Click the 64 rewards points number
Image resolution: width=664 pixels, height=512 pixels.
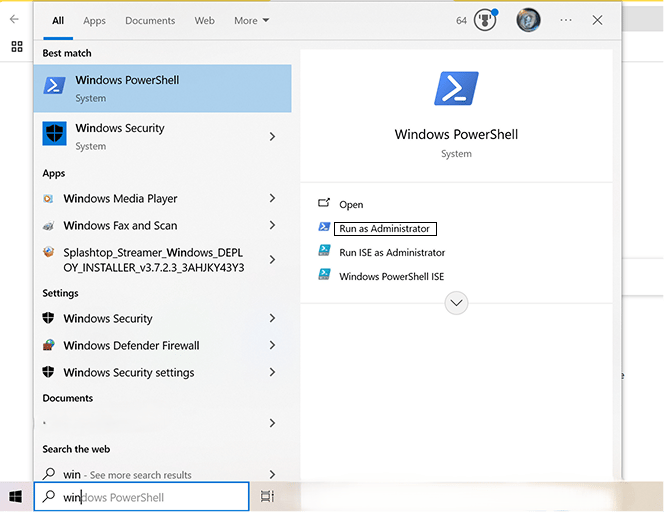pos(461,20)
